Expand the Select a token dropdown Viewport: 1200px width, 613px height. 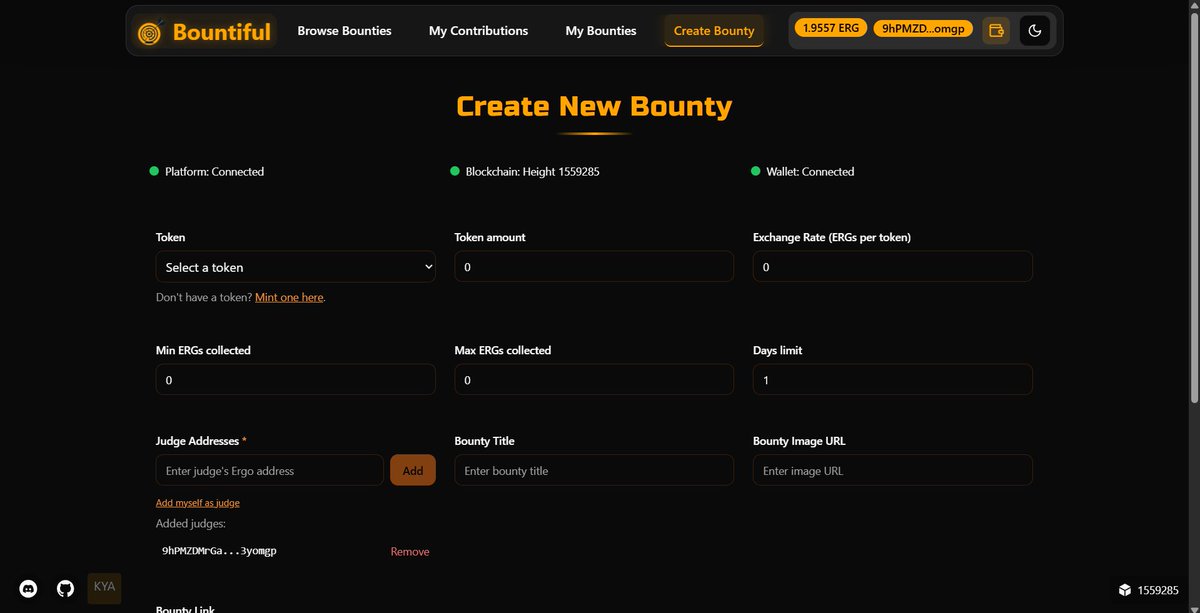296,267
